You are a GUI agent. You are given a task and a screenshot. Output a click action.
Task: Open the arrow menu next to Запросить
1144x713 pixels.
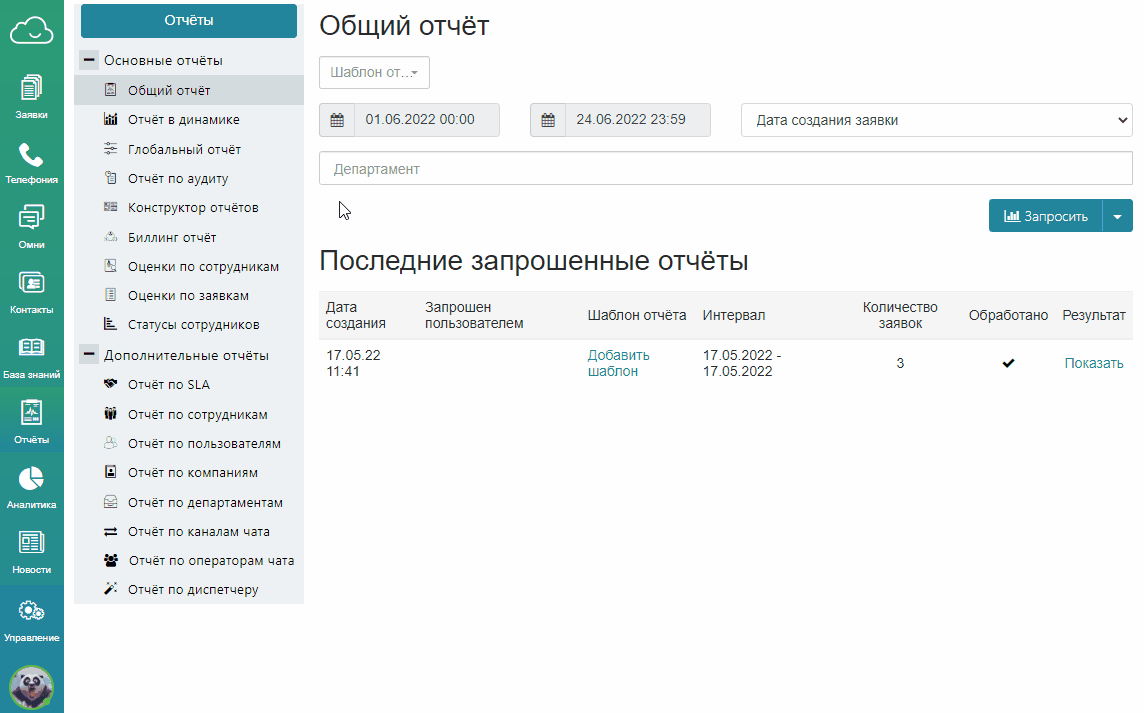(1117, 217)
